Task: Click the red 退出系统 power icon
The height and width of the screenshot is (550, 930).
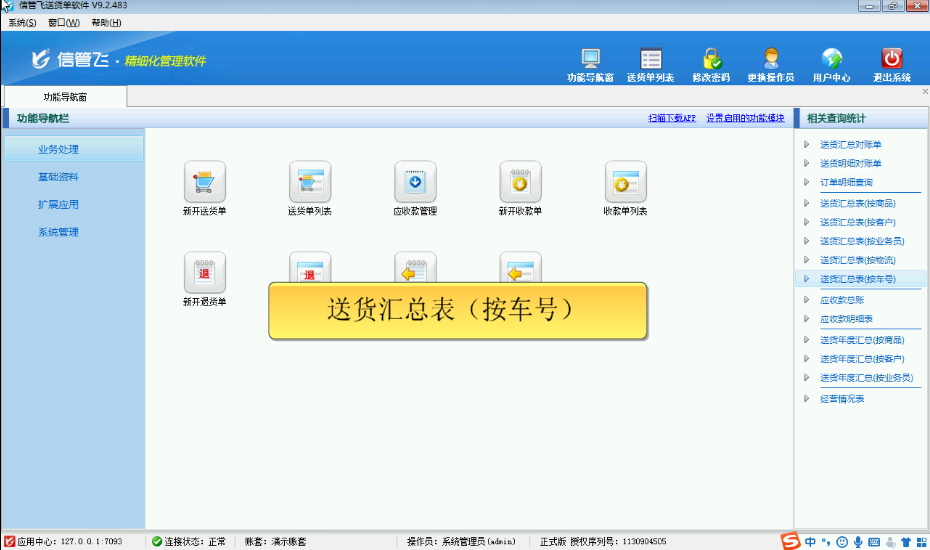Action: (x=891, y=60)
